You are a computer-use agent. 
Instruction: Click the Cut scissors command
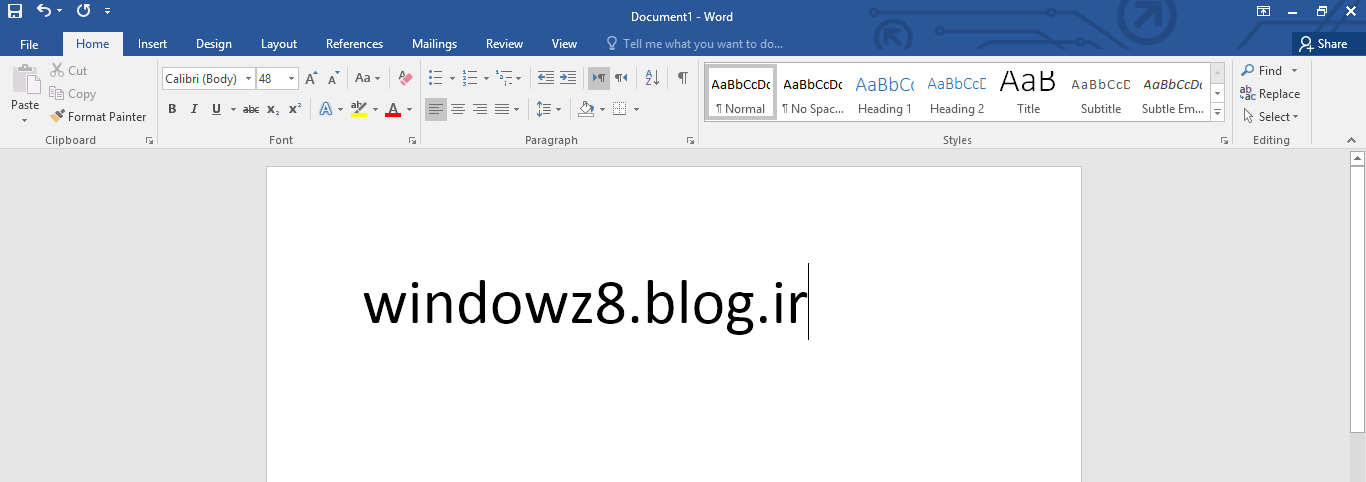(x=68, y=70)
